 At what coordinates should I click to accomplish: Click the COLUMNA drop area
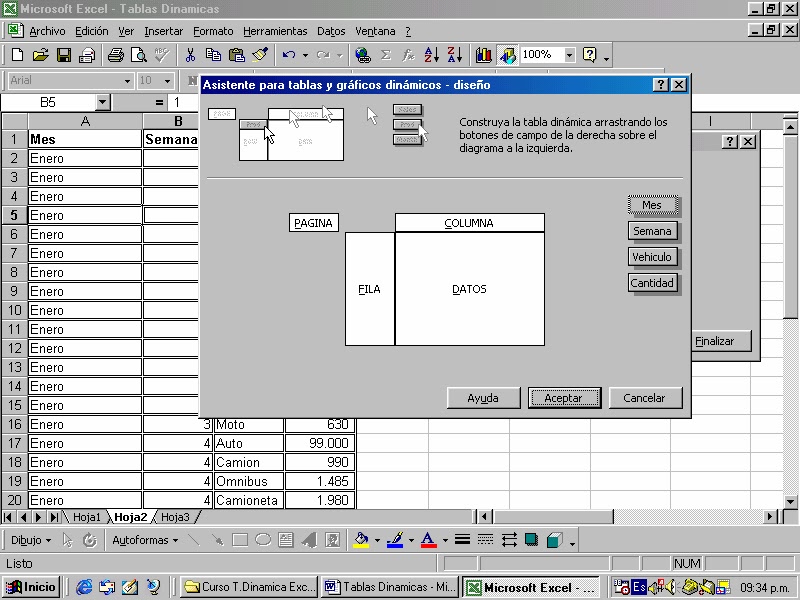[x=470, y=223]
